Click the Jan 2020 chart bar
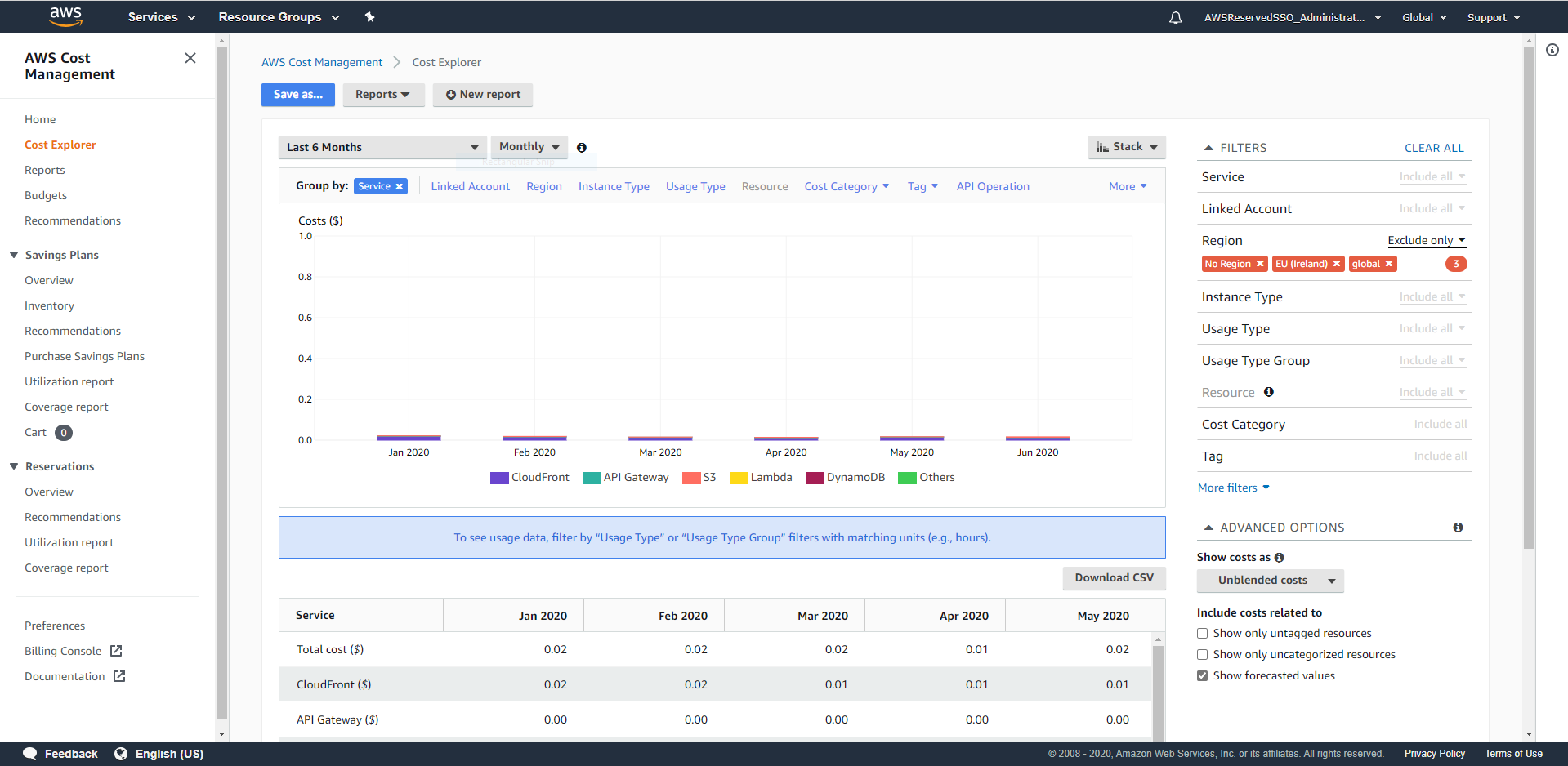1568x766 pixels. point(409,439)
